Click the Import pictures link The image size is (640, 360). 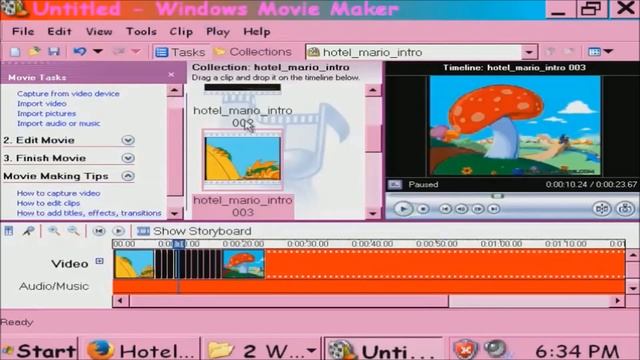[46, 113]
